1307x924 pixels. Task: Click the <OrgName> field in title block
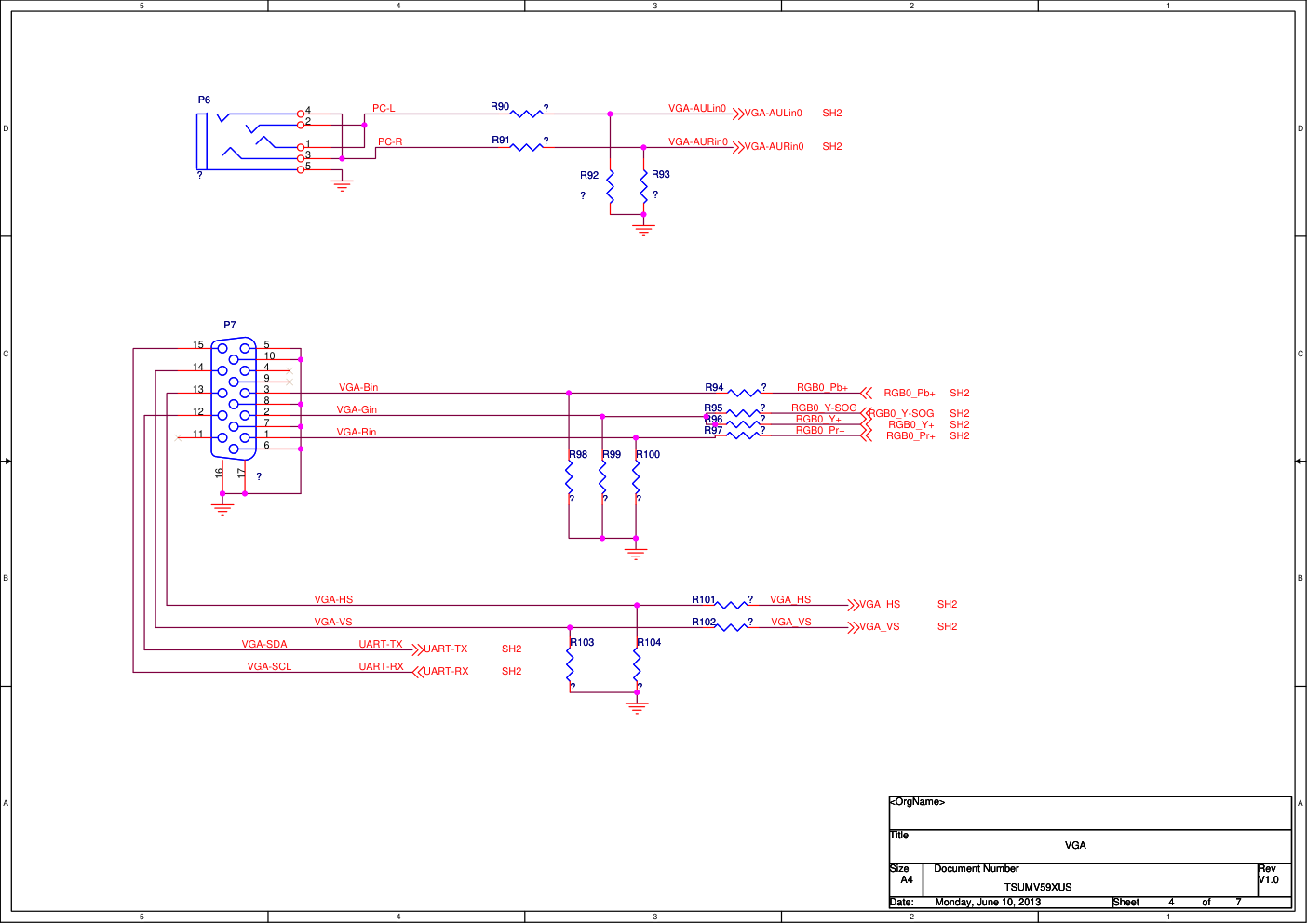(x=918, y=802)
